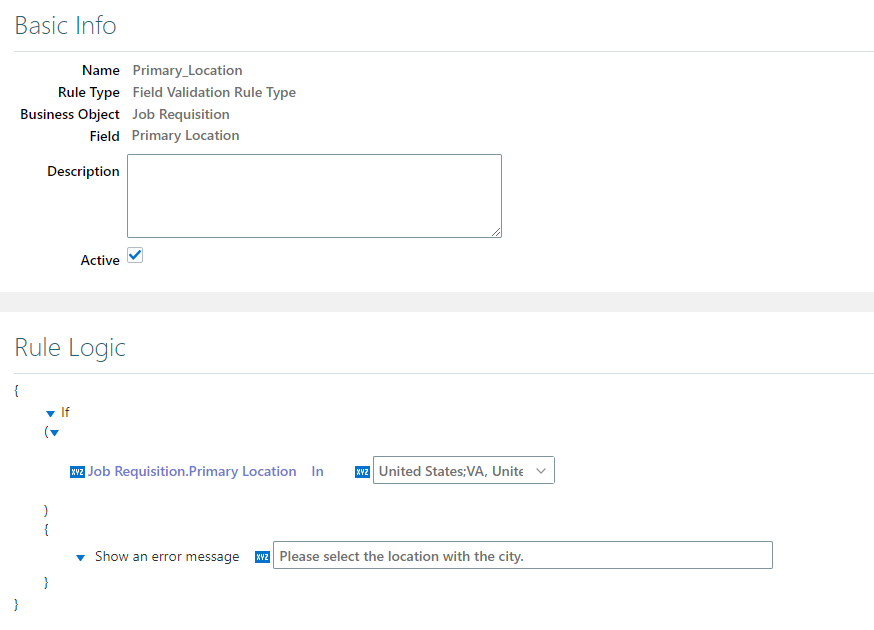This screenshot has height=630, width=874.
Task: Click the xyz icon left of the location dropdown
Action: [x=362, y=471]
